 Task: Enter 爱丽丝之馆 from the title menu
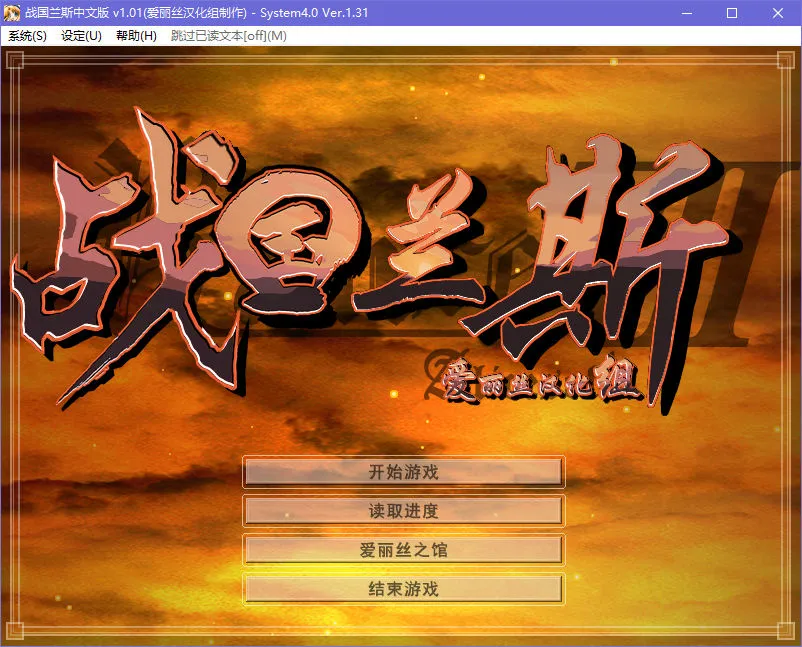click(x=403, y=550)
